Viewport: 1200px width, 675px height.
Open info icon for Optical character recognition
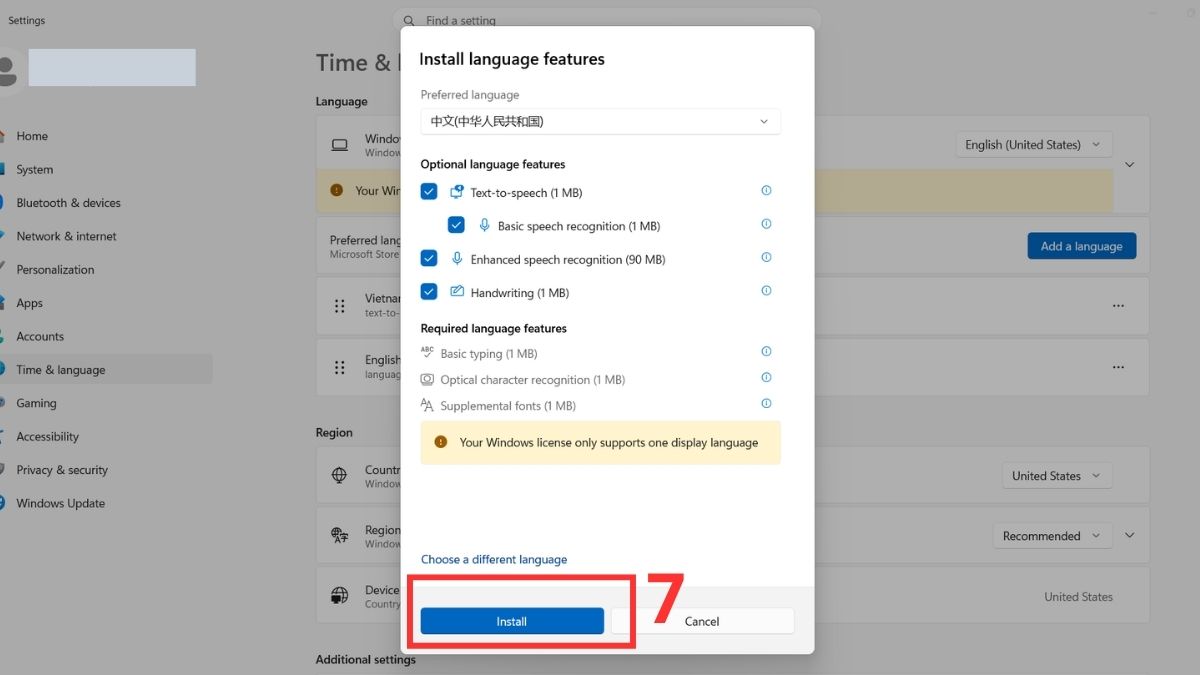tap(767, 377)
